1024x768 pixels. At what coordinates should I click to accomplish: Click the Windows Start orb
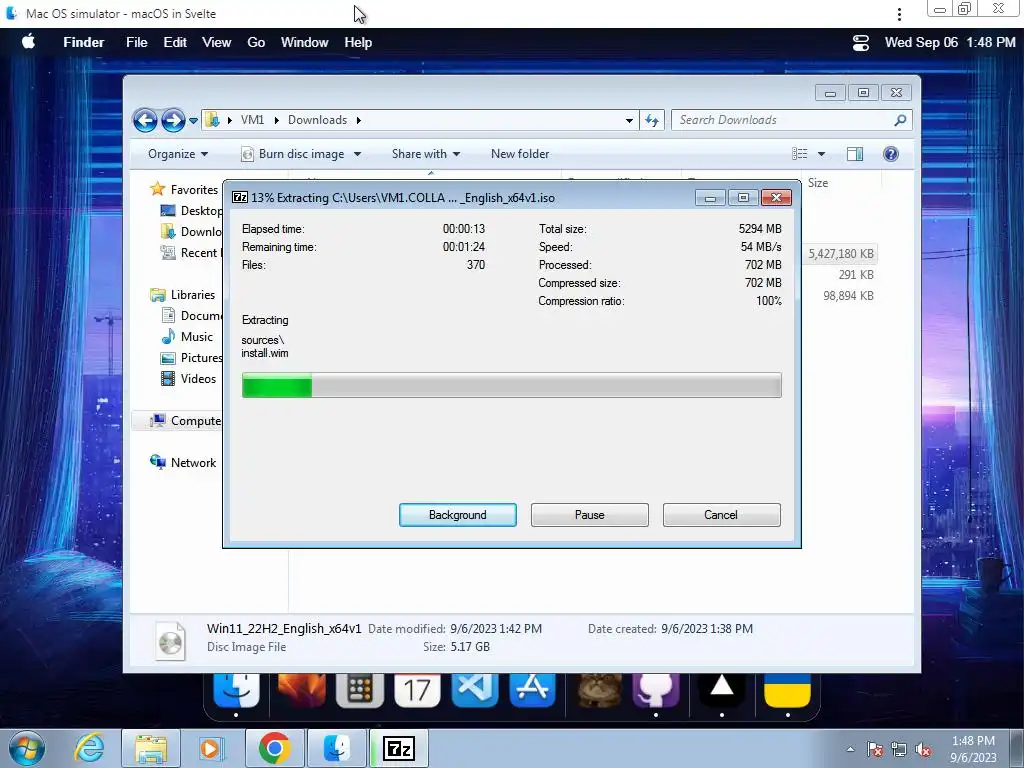[27, 748]
